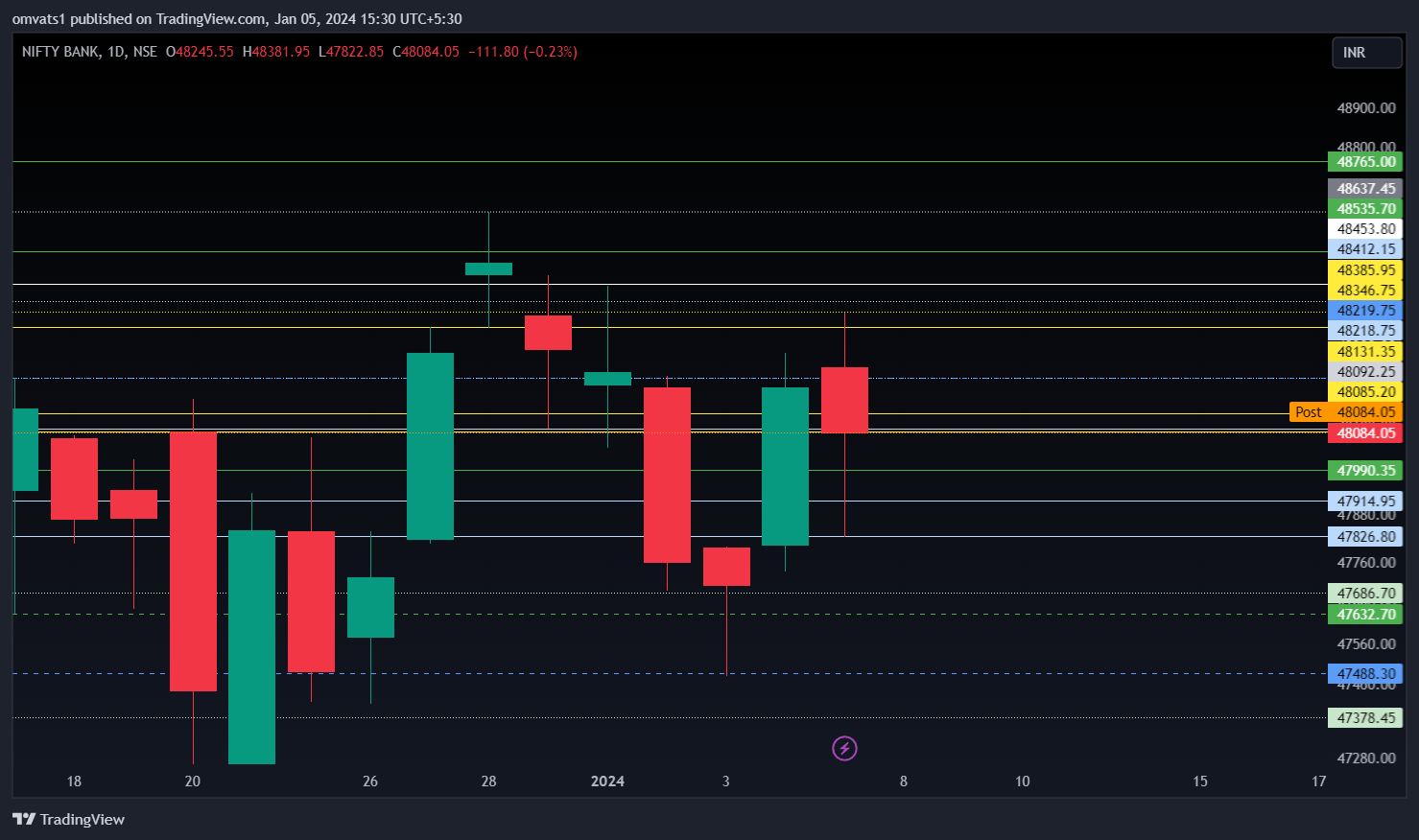Click the change value −111.80 (−0.23%)
The width and height of the screenshot is (1419, 840).
coord(523,52)
